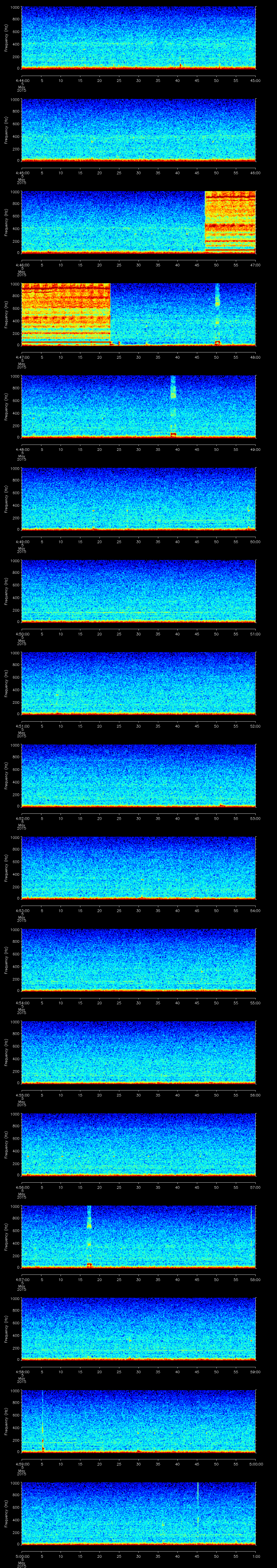The height and width of the screenshot is (1568, 277).
Task: Click the vertical burst at 4:47:50
Action: (x=217, y=313)
